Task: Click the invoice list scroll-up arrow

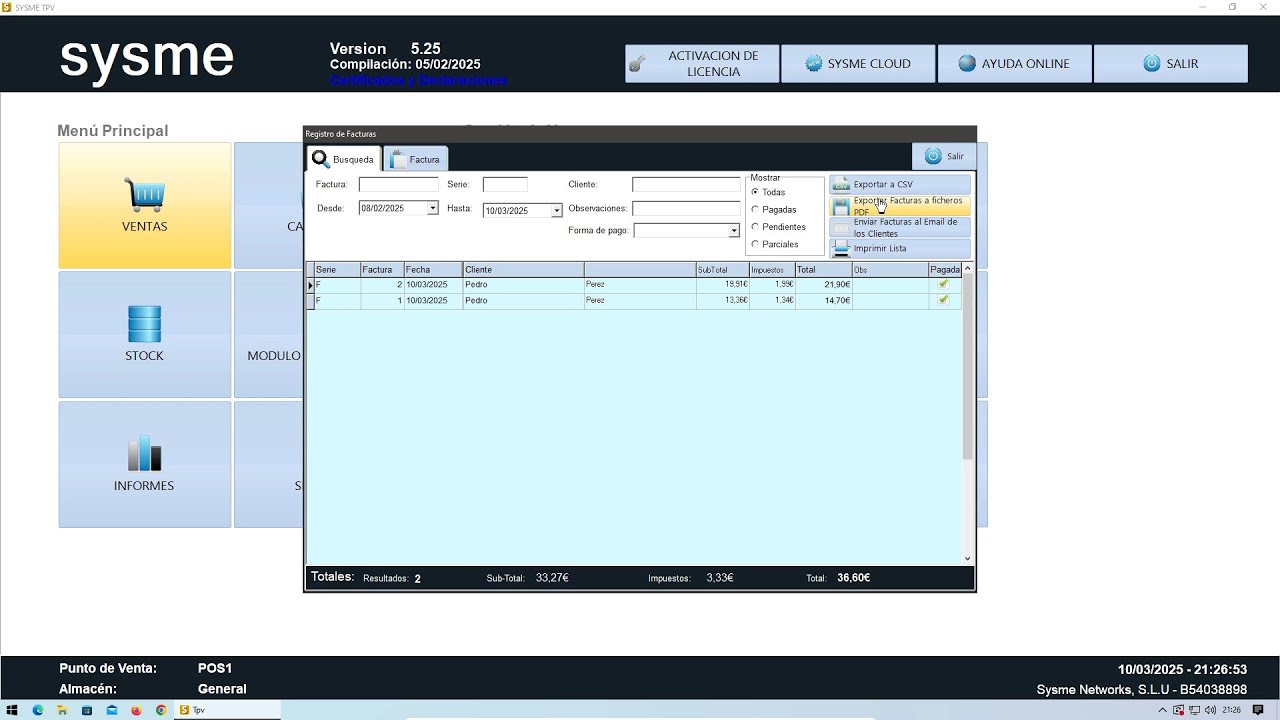Action: coord(967,269)
